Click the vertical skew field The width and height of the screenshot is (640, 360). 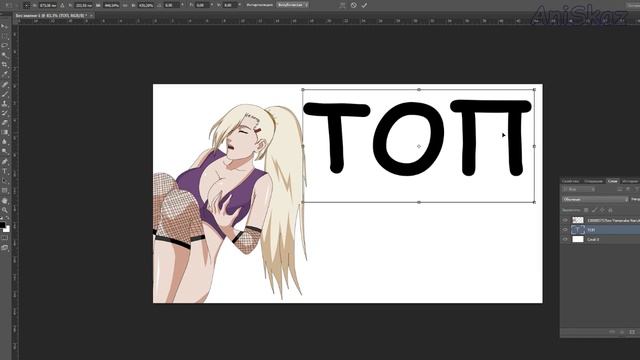point(229,5)
